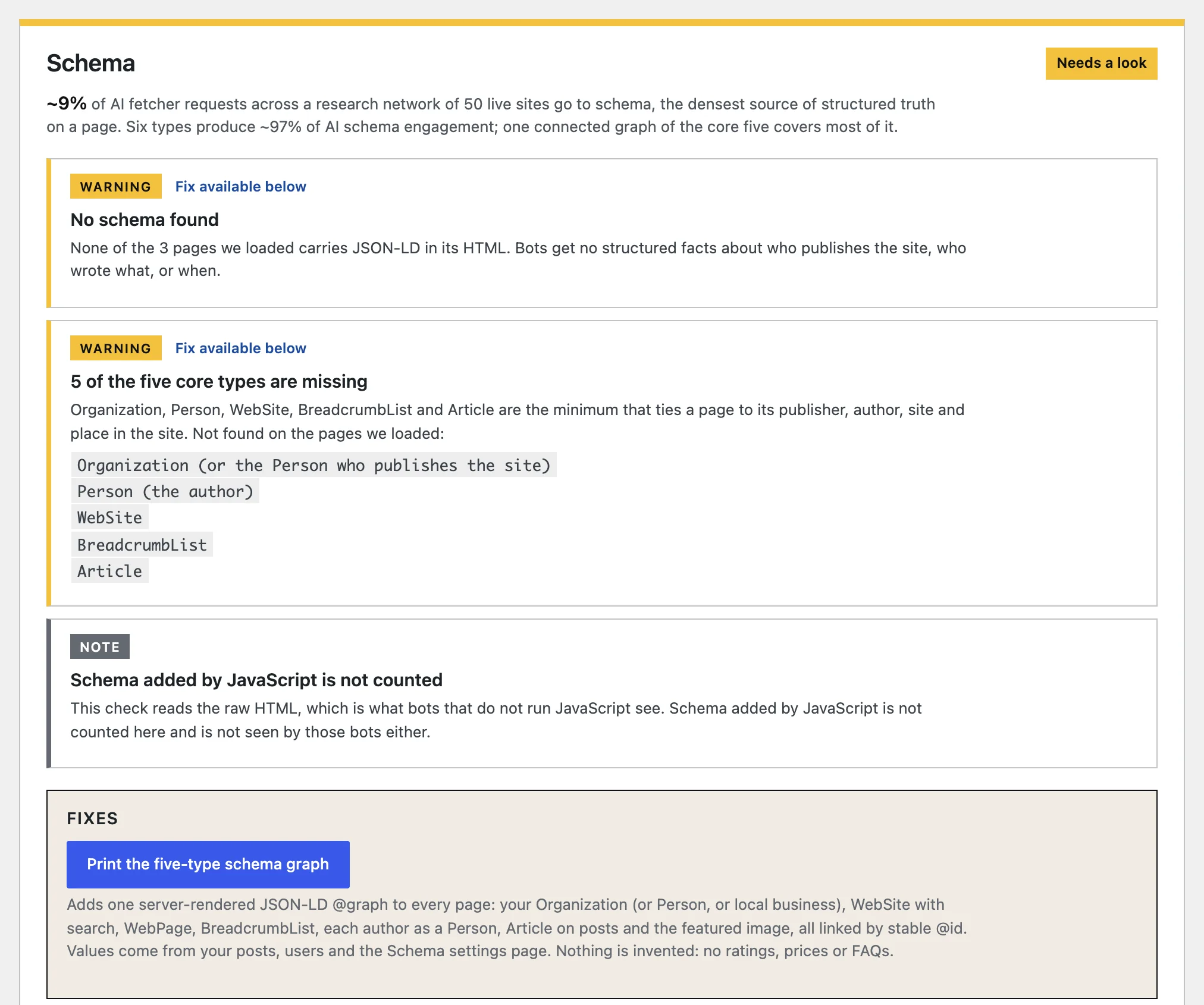Viewport: 1204px width, 1005px height.
Task: Select the 'Organization (or the Person who publishes the site)' code item
Action: click(314, 465)
